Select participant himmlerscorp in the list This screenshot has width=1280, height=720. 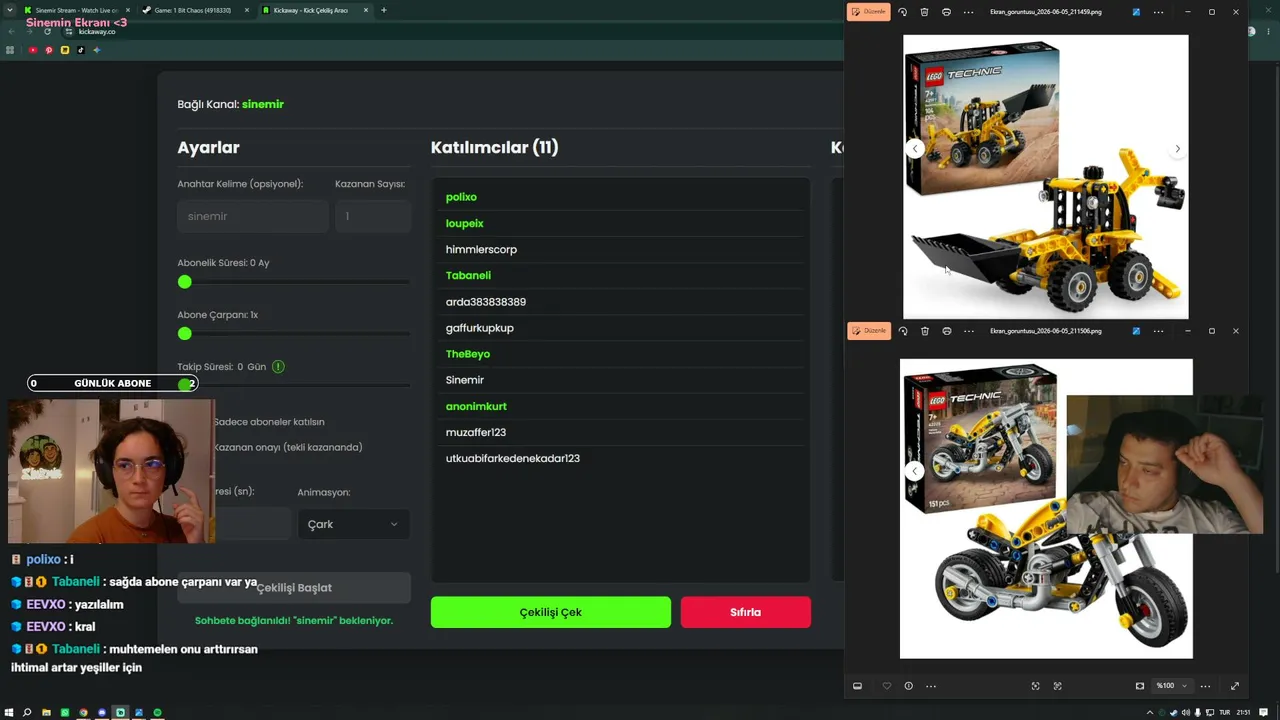(481, 249)
